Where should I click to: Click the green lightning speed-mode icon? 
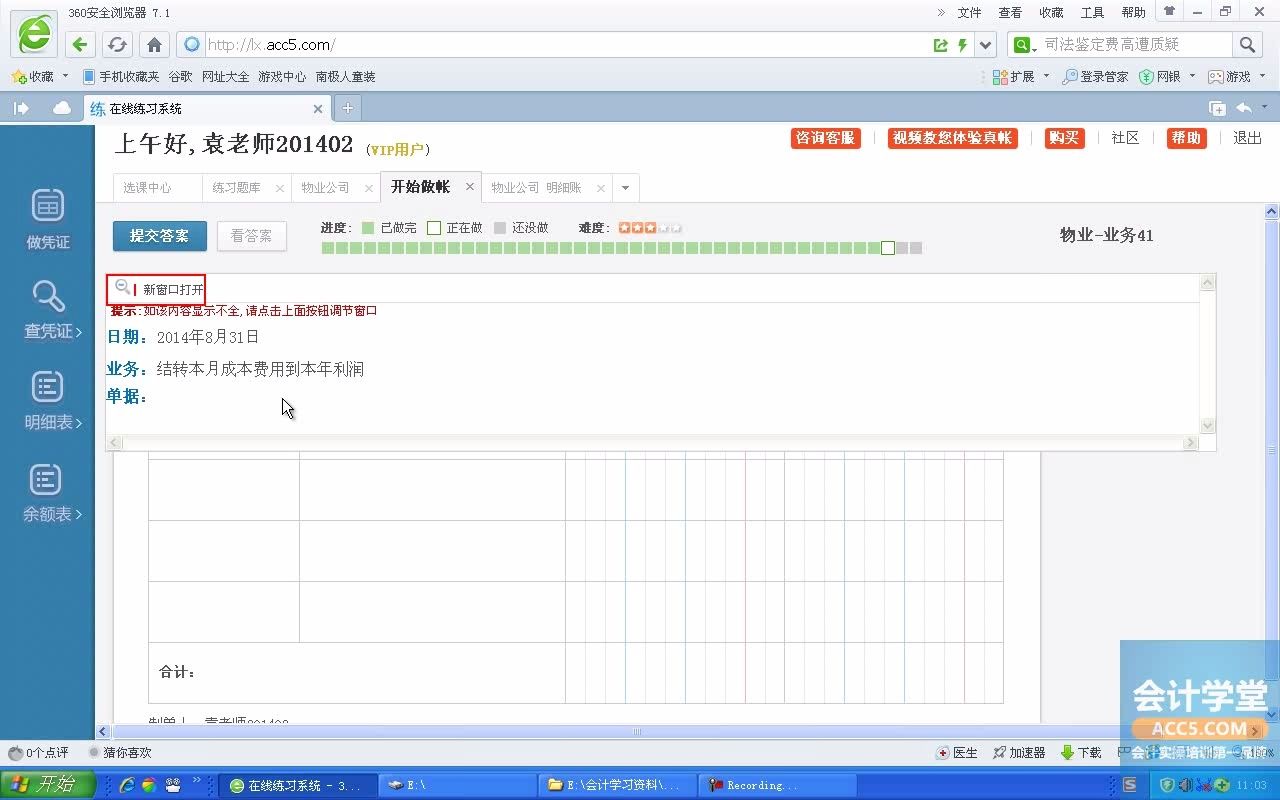tap(962, 45)
